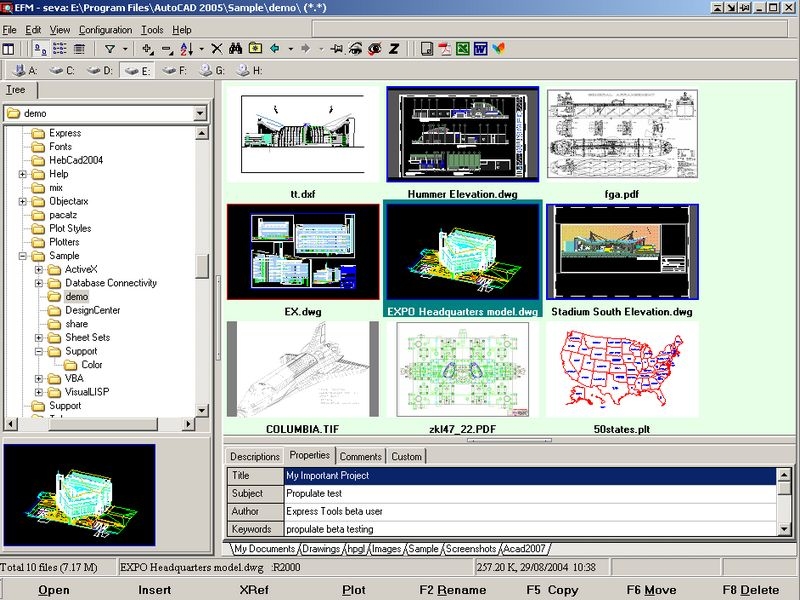Click the tree vertical scrollbar thumb
The width and height of the screenshot is (800, 600).
pyautogui.click(x=202, y=266)
